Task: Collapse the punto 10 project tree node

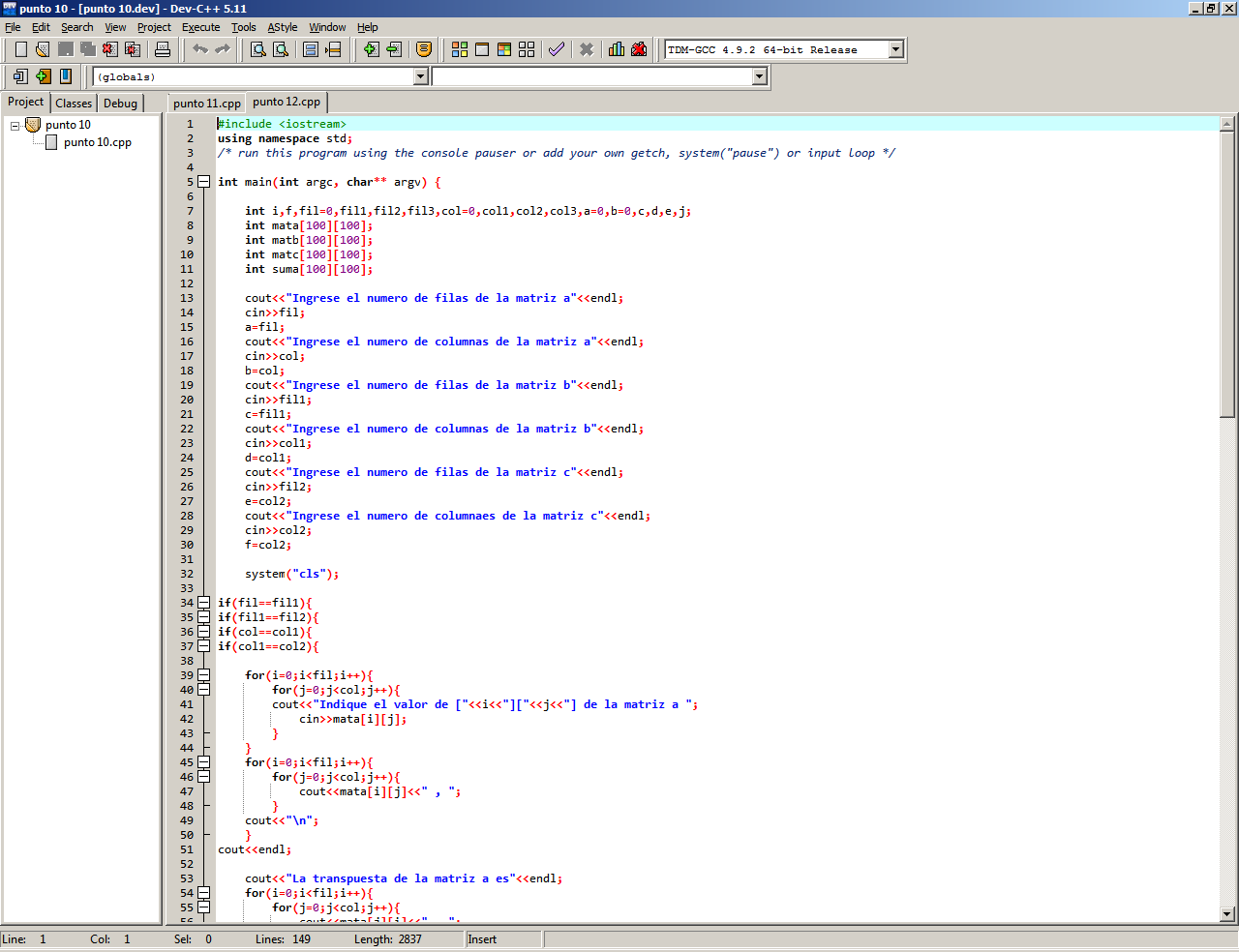Action: [x=15, y=126]
